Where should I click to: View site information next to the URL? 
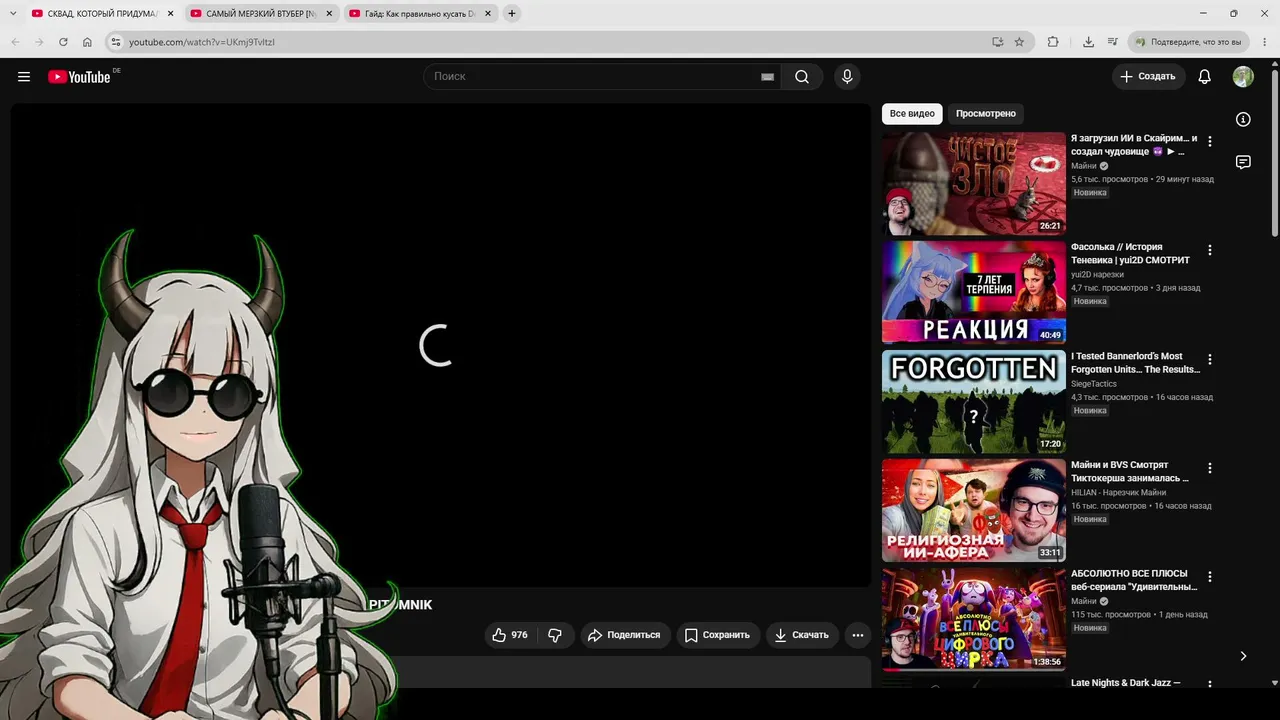pyautogui.click(x=115, y=42)
